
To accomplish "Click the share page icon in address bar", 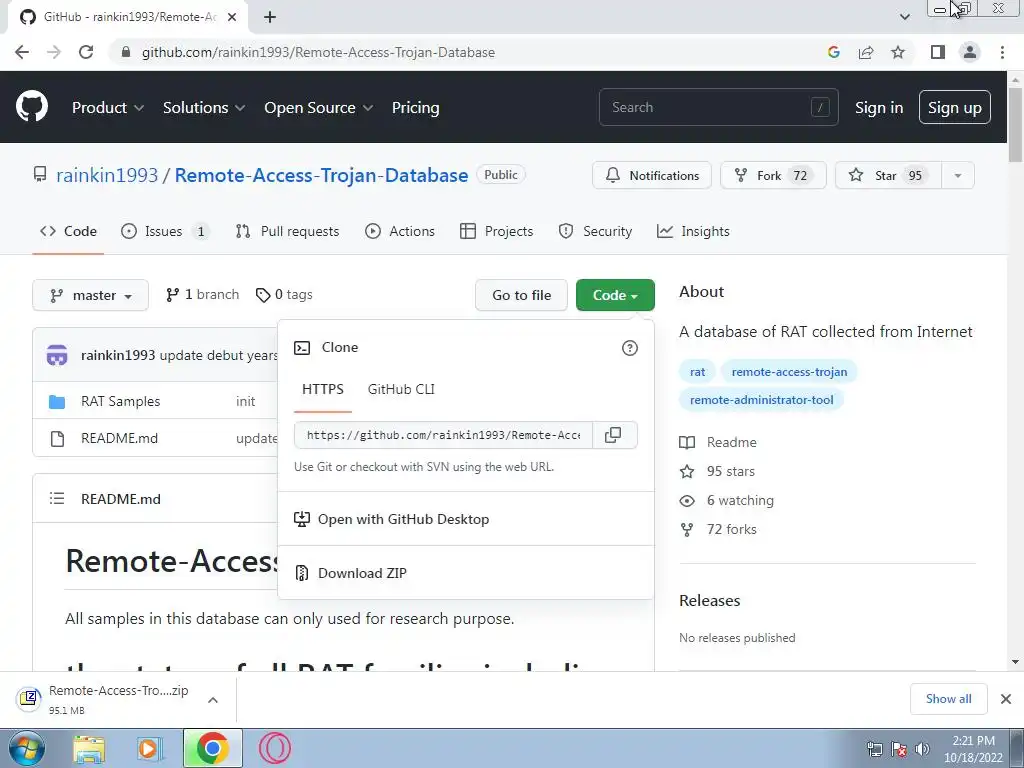I will [x=866, y=52].
